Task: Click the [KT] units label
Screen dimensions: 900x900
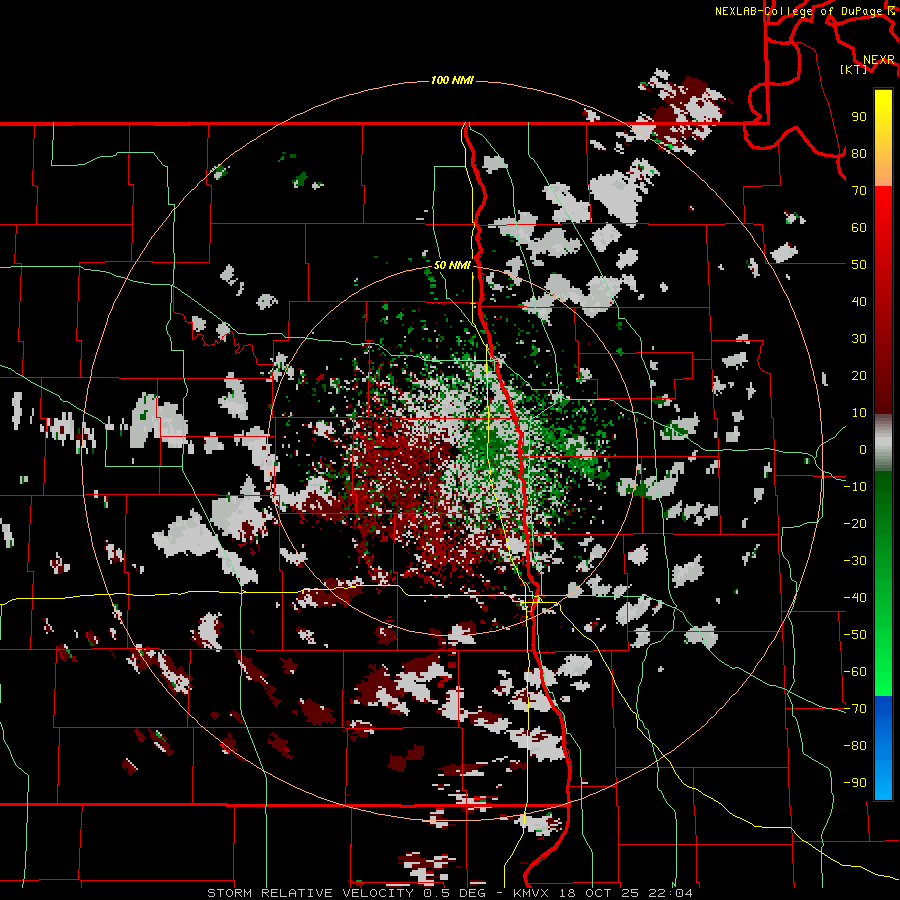Action: coord(854,69)
